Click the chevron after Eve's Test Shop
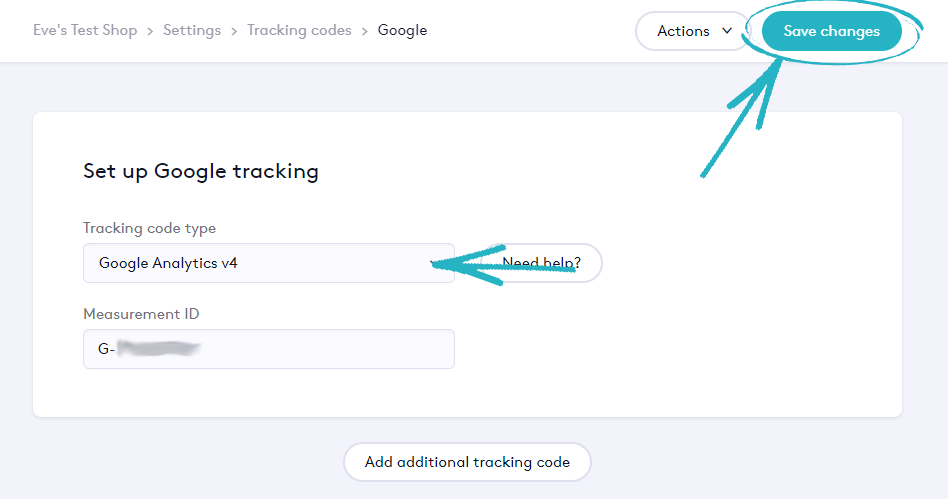948x499 pixels. click(150, 31)
